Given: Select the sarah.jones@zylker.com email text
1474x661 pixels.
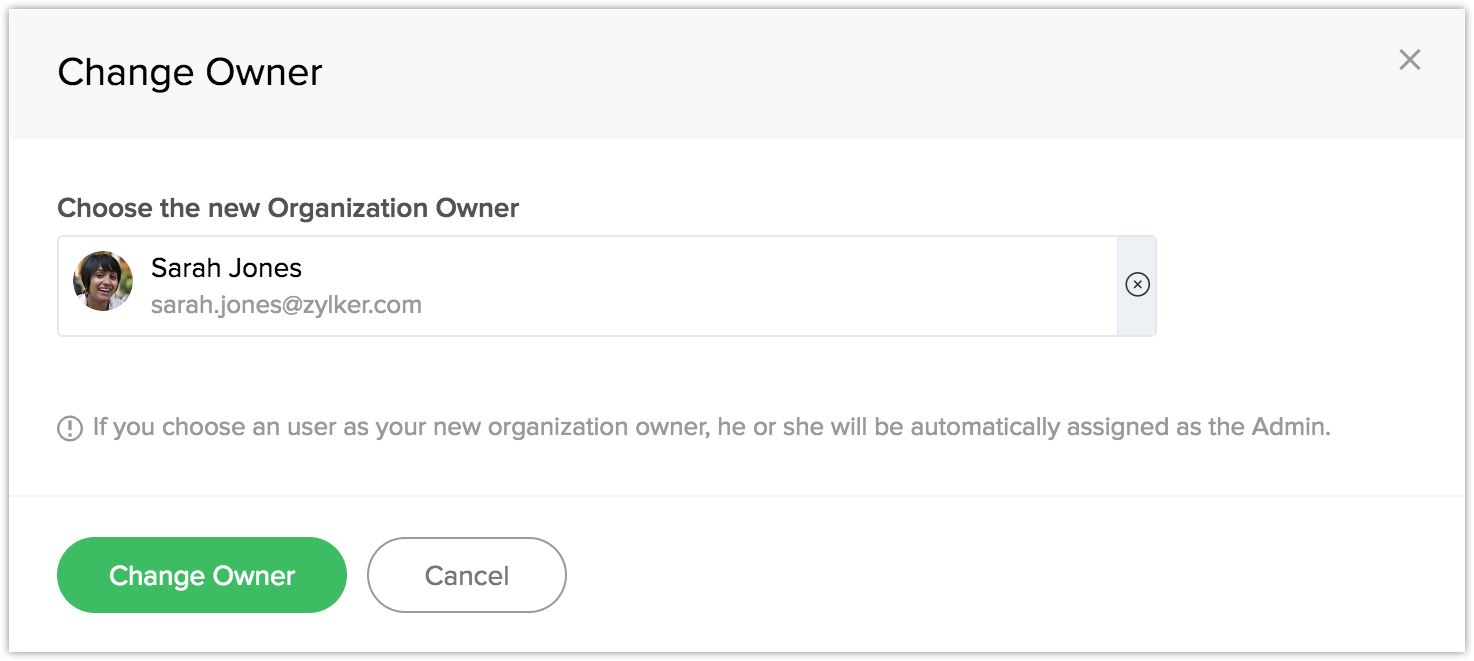Looking at the screenshot, I should point(286,305).
